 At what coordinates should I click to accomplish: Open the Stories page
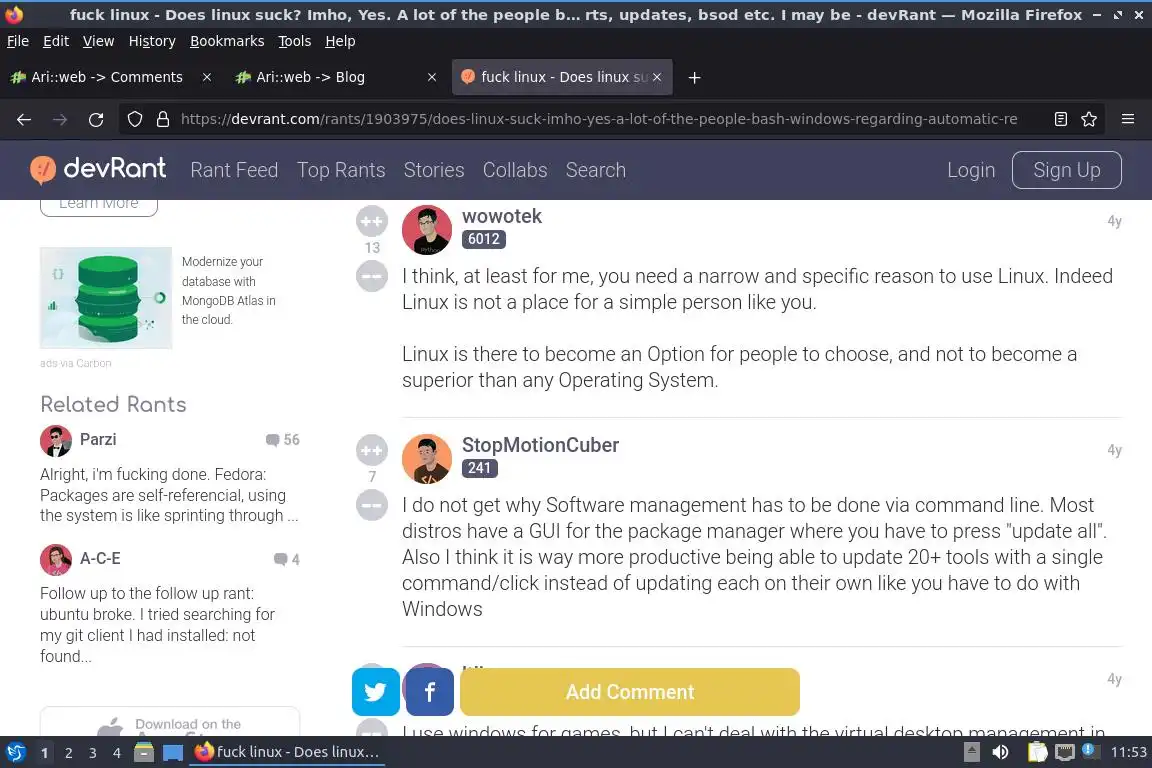pos(433,170)
